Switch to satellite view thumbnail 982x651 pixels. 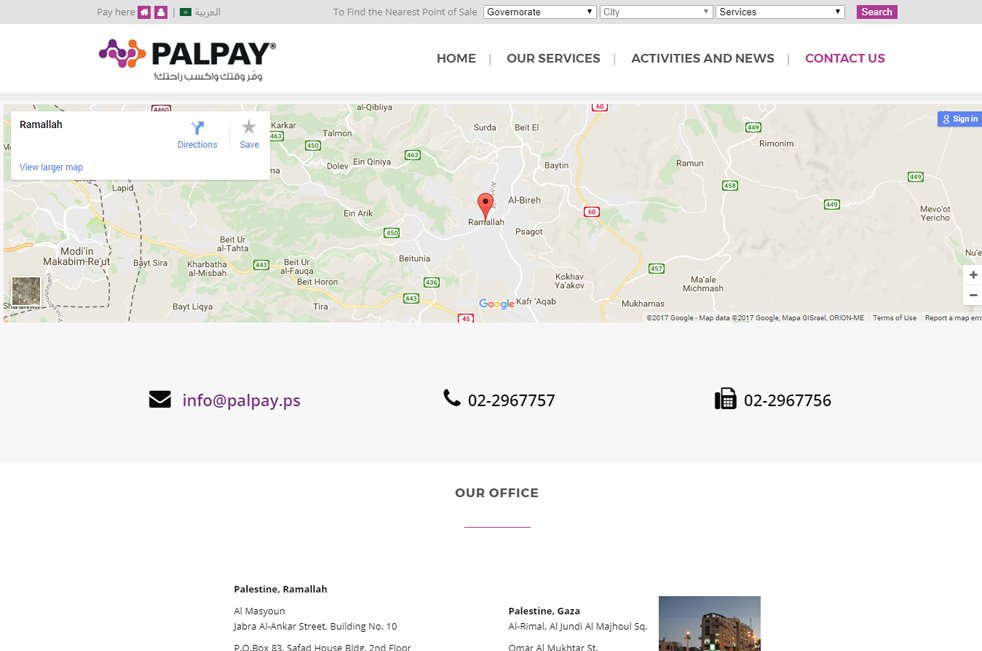(x=26, y=291)
